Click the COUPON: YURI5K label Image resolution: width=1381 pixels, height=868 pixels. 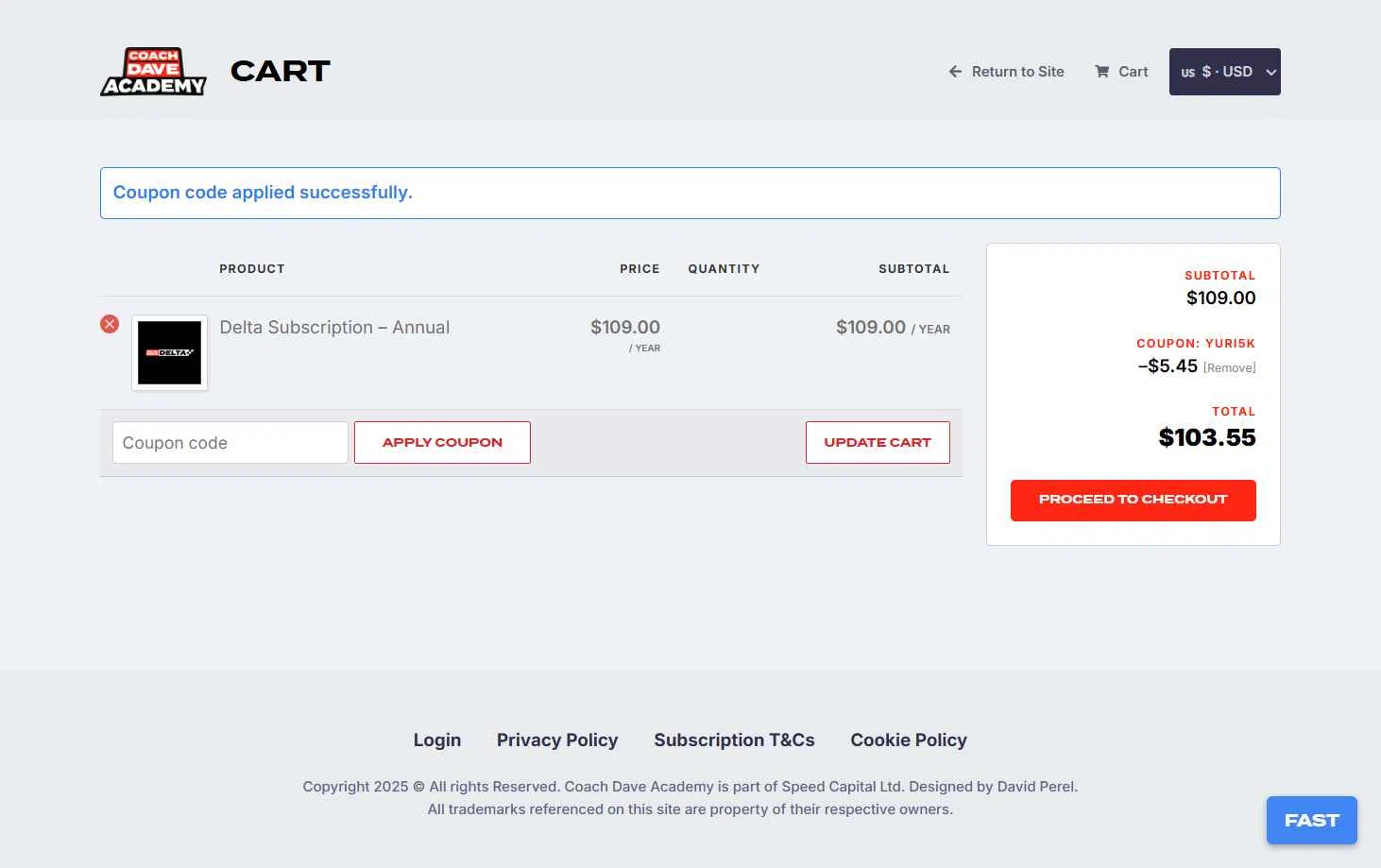pos(1196,344)
